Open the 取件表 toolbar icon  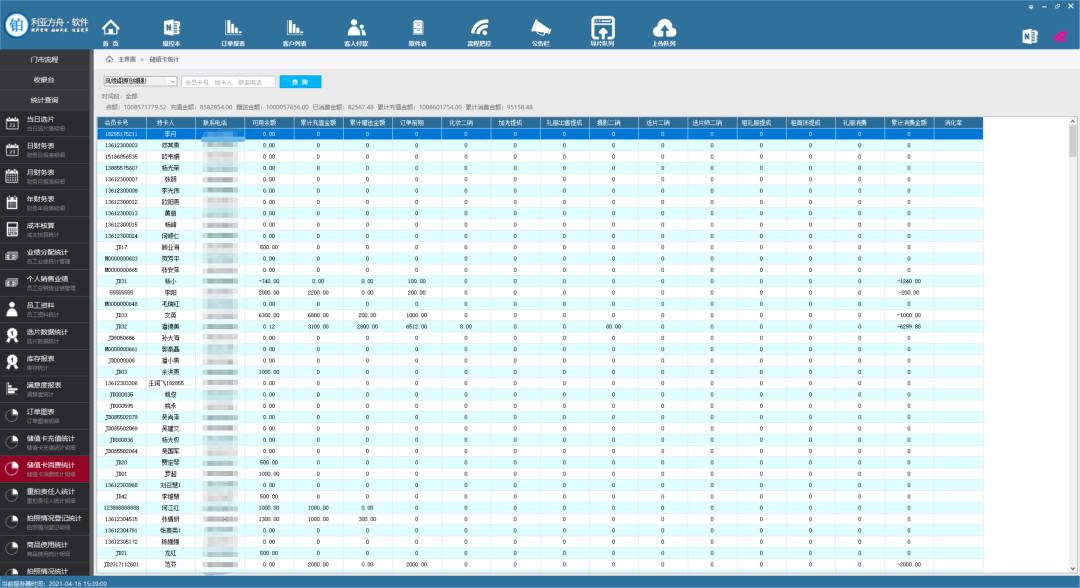[417, 32]
